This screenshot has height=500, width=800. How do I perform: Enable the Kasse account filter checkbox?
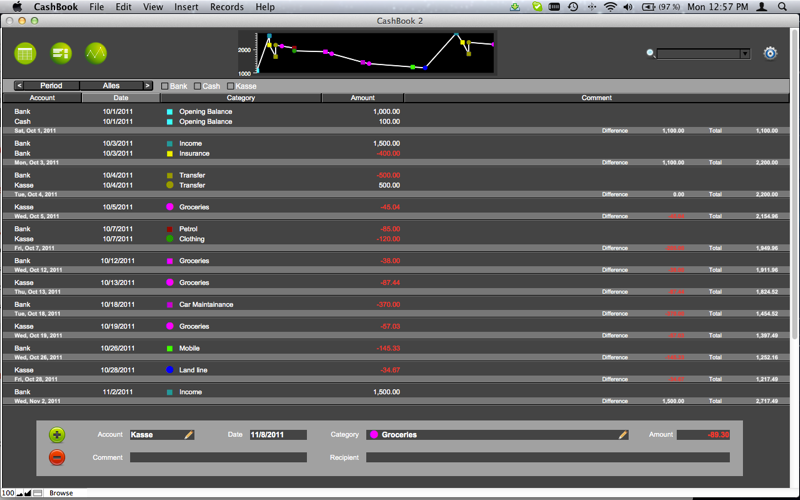click(x=231, y=86)
